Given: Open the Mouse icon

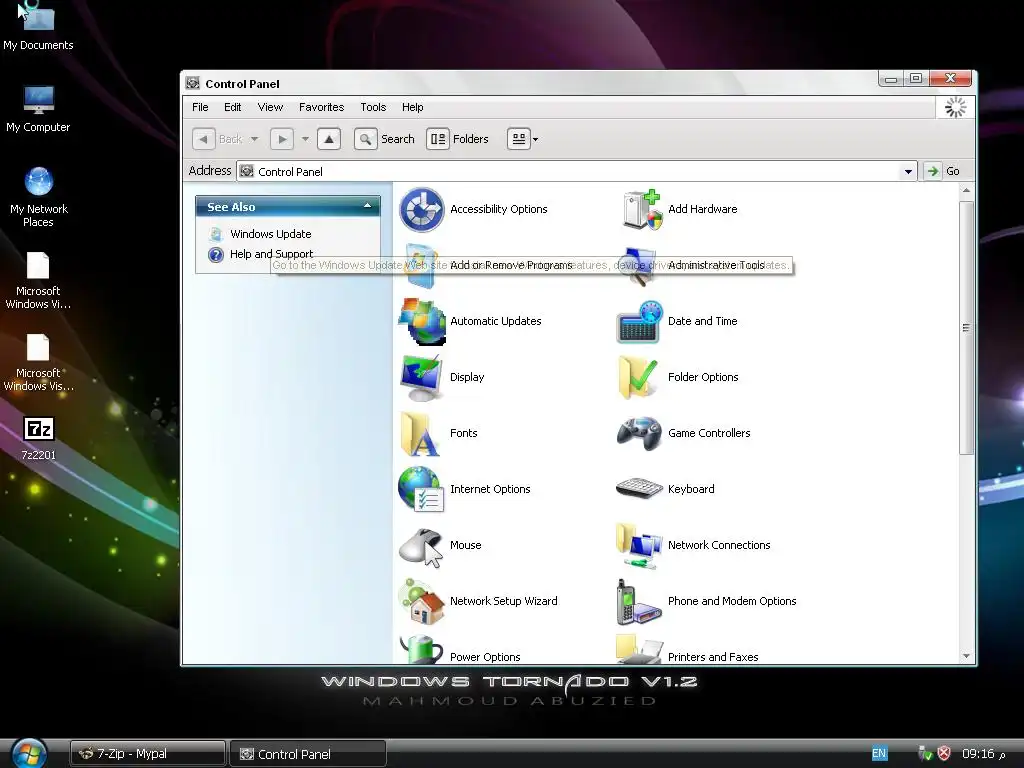Looking at the screenshot, I should tap(421, 546).
